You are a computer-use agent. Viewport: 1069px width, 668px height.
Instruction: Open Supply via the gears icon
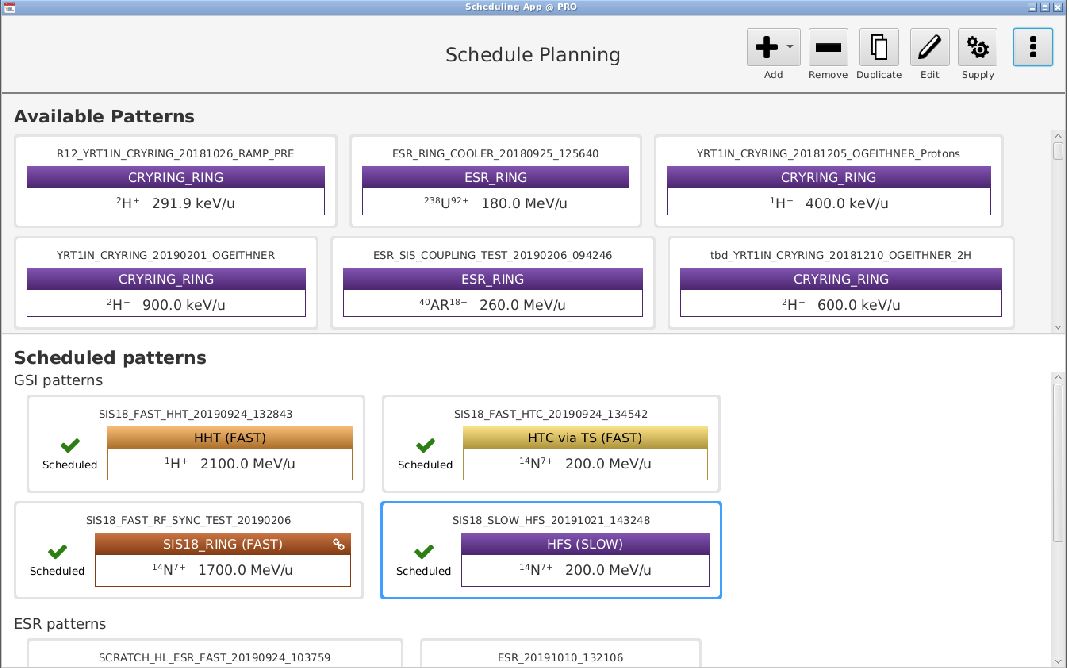tap(977, 47)
